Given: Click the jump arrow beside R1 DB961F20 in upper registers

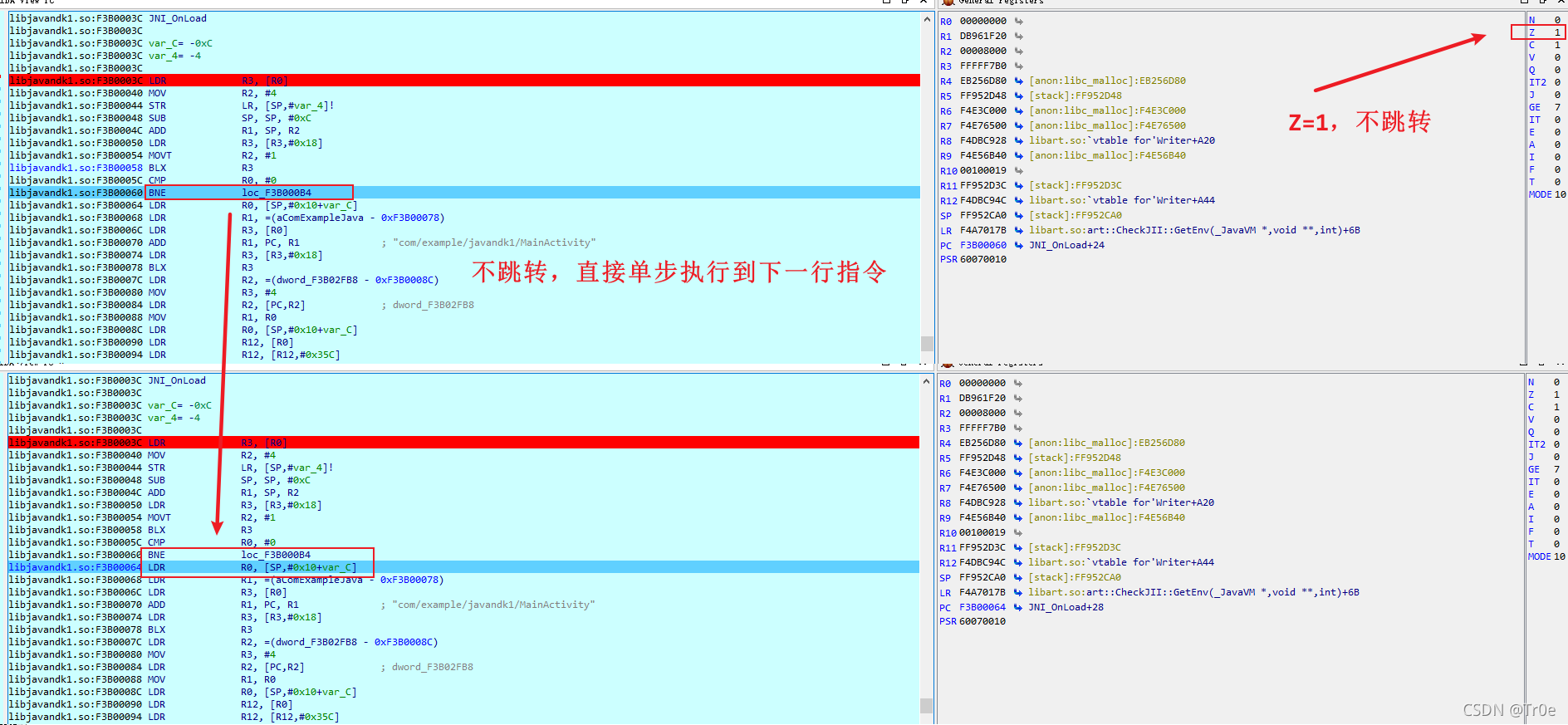Looking at the screenshot, I should pyautogui.click(x=1018, y=36).
